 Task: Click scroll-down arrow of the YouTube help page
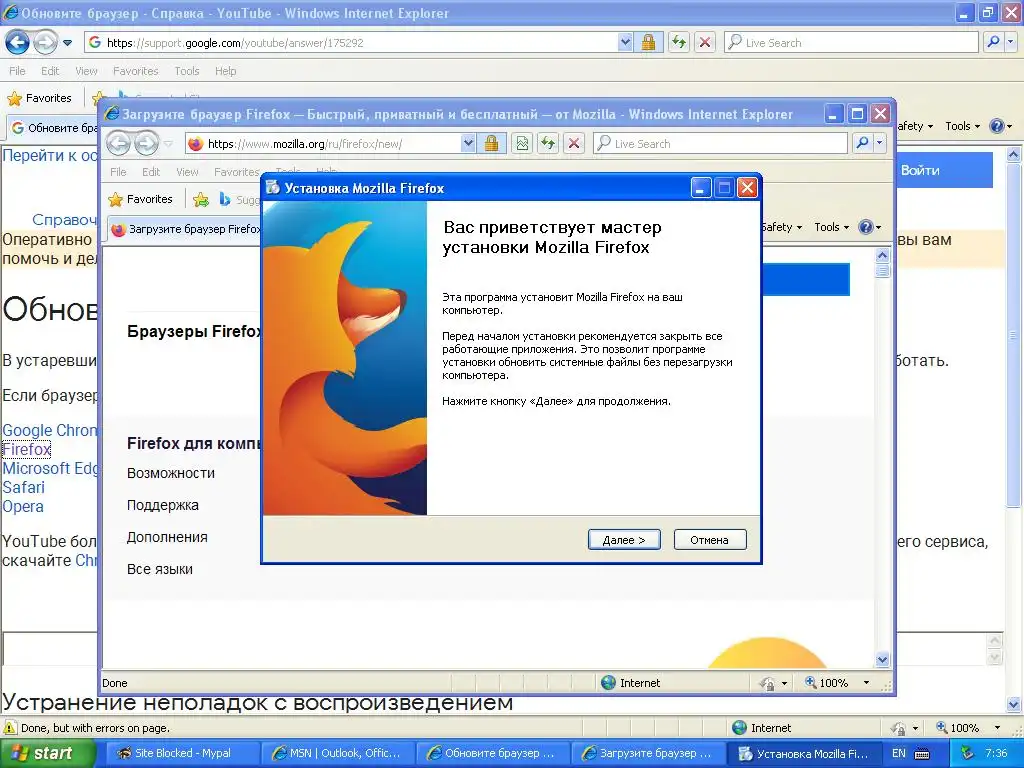click(1014, 705)
